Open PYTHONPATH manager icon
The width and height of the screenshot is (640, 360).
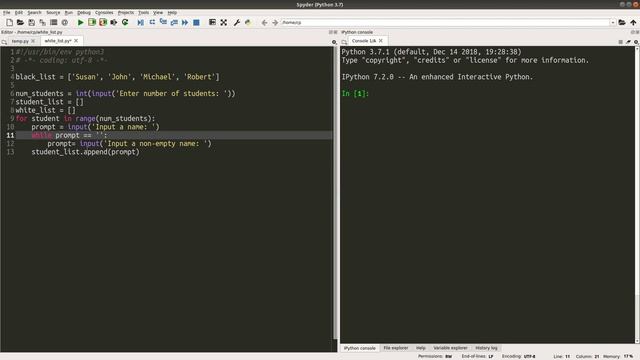coord(248,22)
